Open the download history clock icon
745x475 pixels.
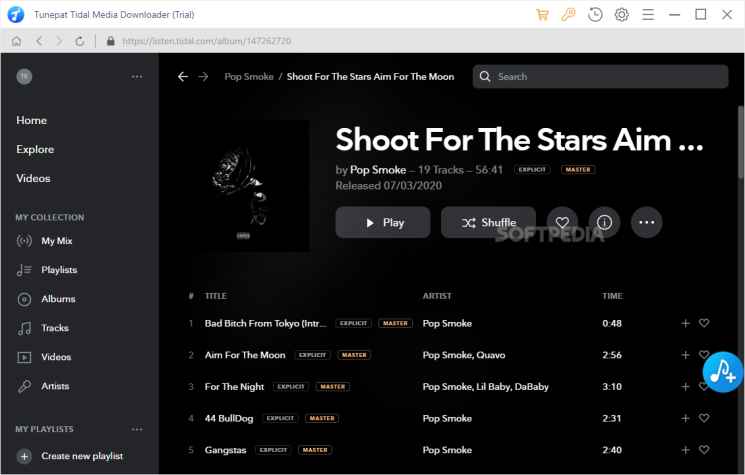(595, 14)
